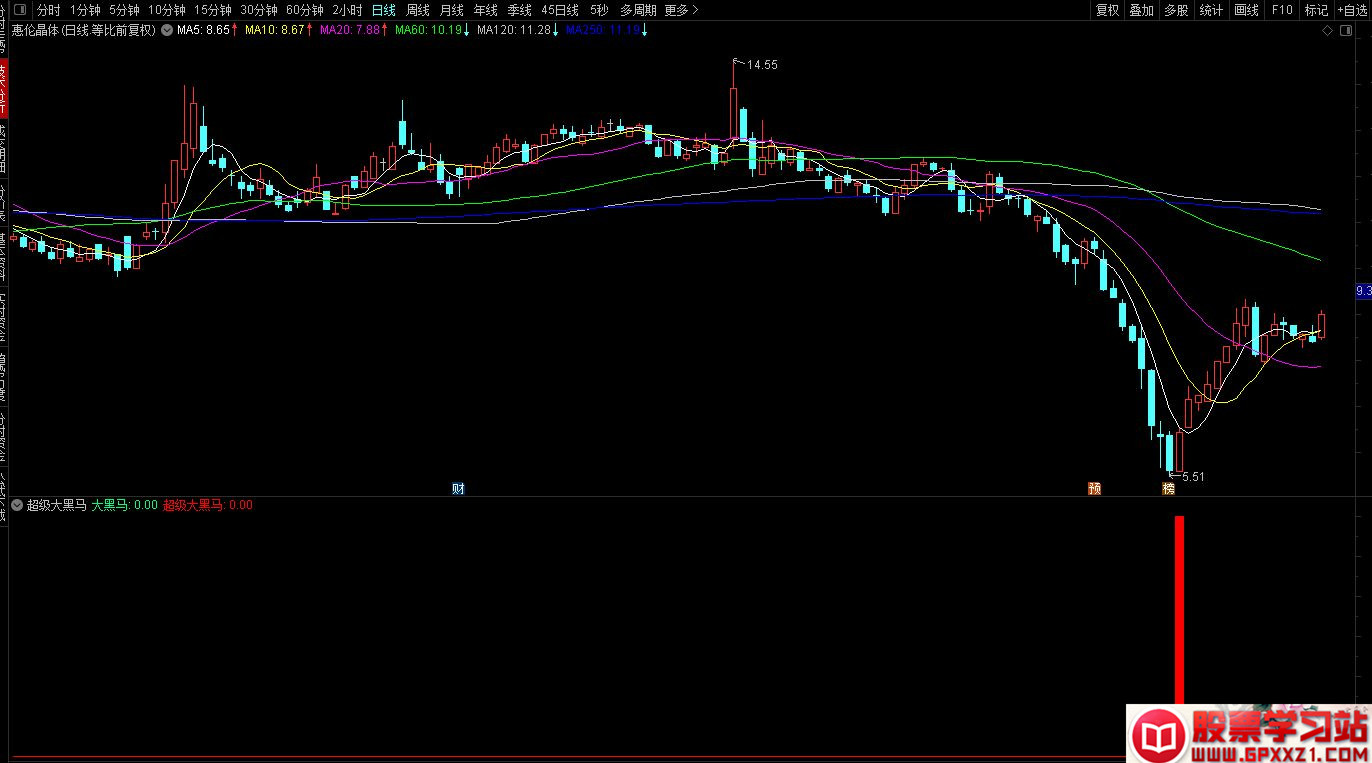Open the F10 company info
The height and width of the screenshot is (763, 1372).
coord(1281,10)
